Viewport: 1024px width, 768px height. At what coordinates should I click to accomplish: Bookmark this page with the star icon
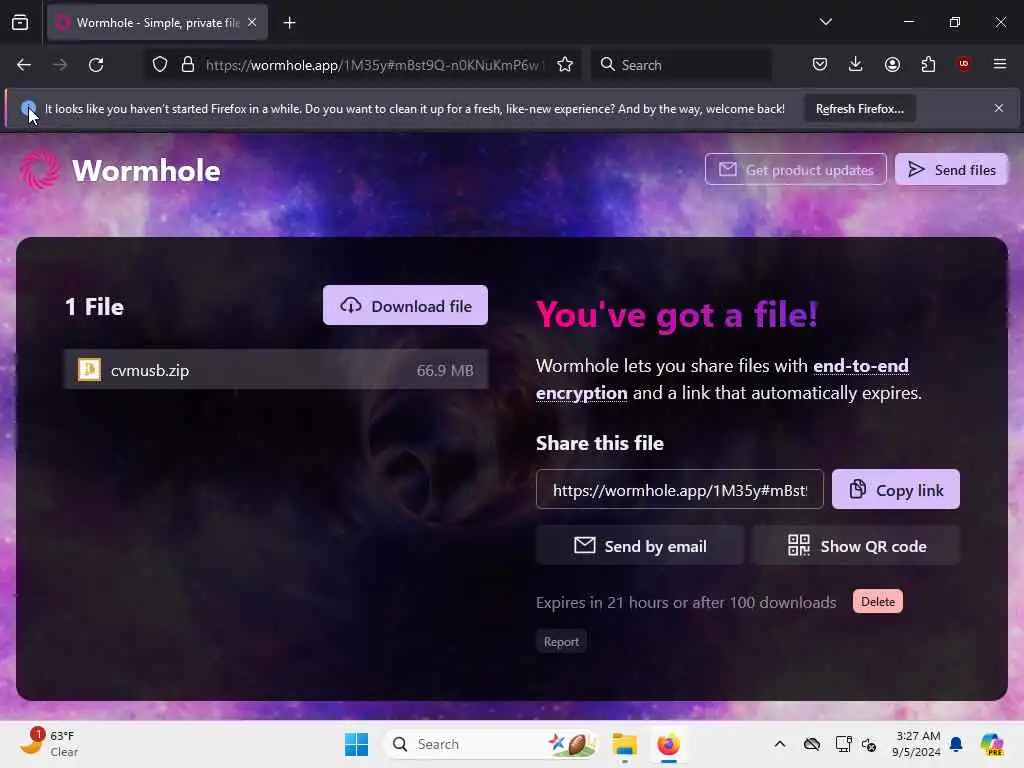565,65
